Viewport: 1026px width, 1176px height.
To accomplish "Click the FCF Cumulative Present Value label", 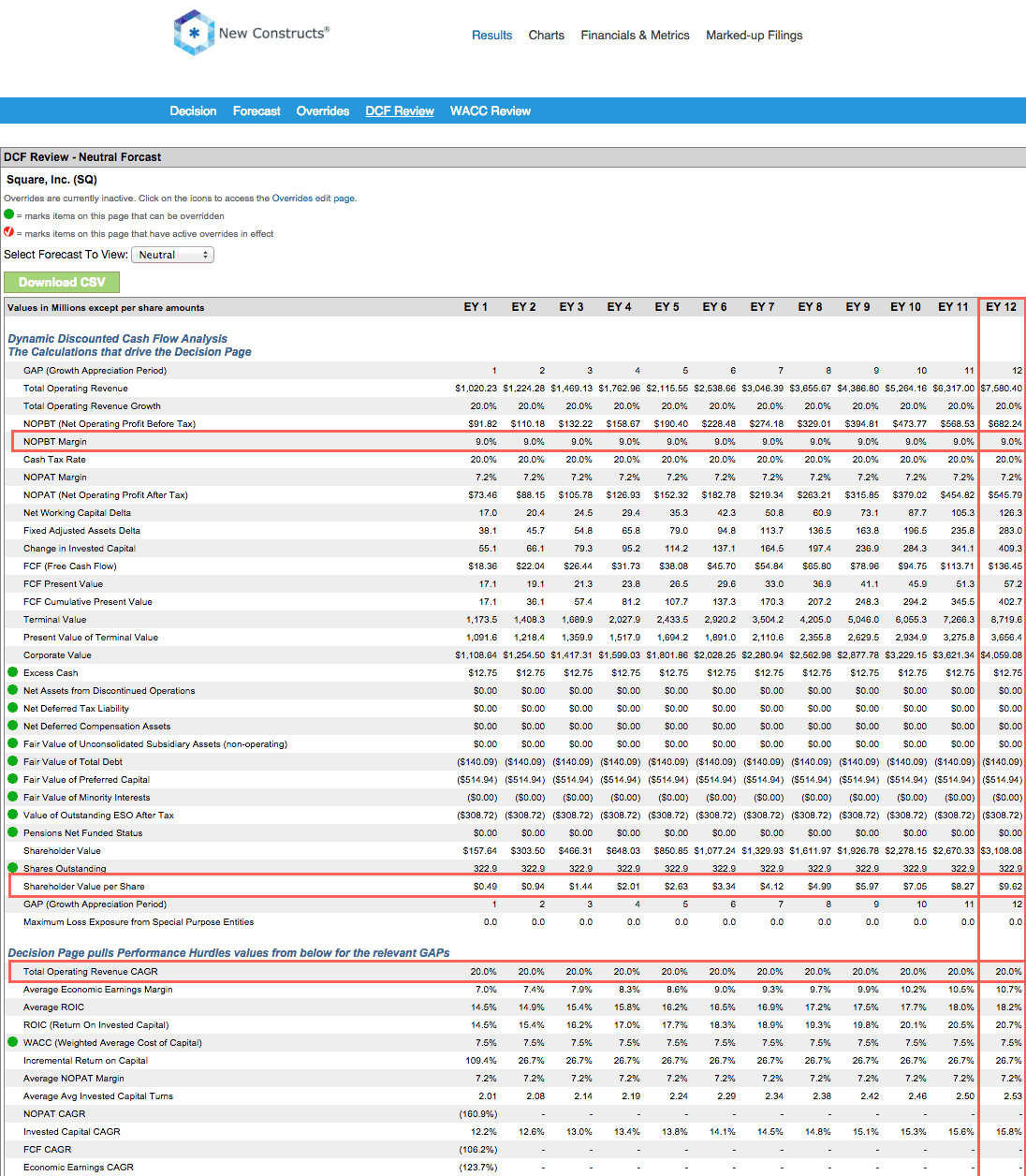I will (x=88, y=602).
